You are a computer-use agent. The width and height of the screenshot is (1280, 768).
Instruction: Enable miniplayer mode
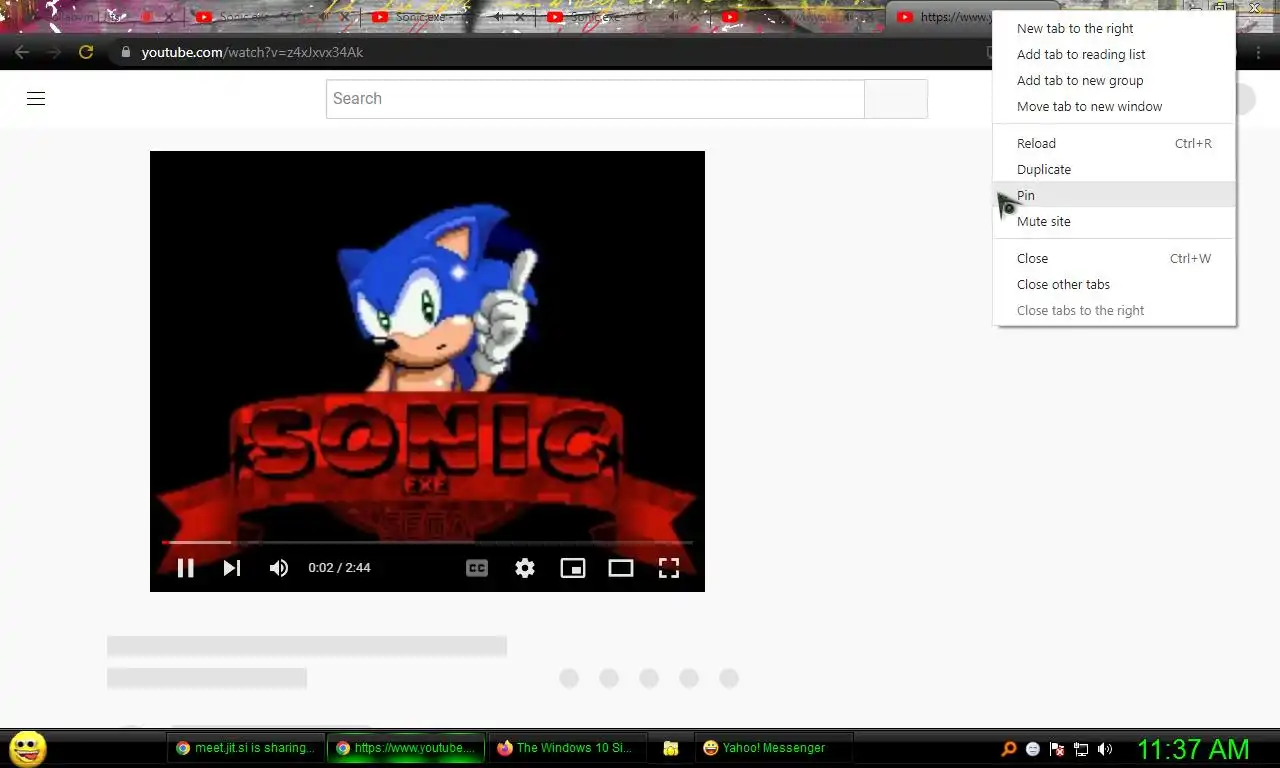(573, 568)
